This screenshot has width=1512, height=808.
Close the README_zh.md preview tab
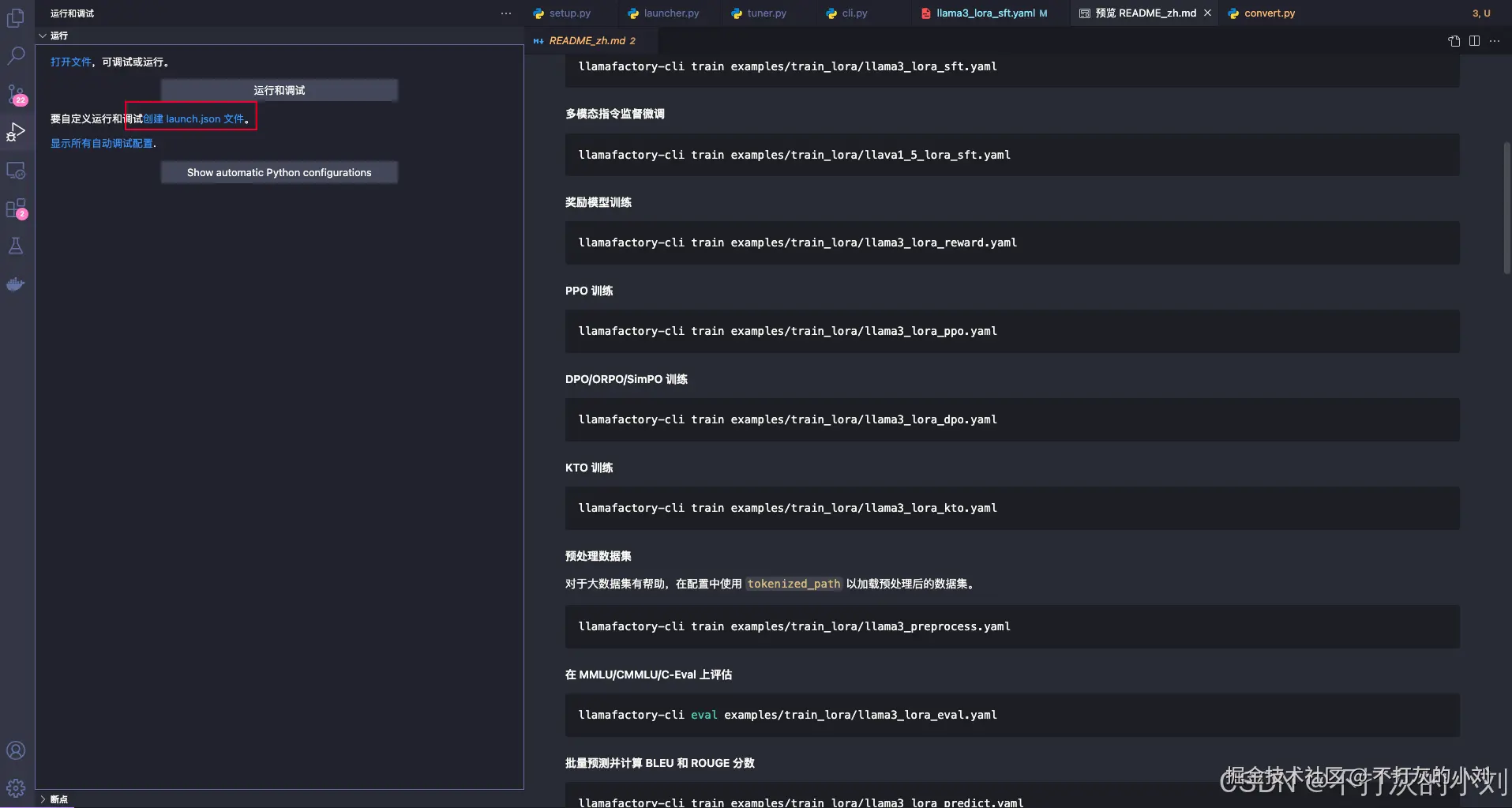1207,13
